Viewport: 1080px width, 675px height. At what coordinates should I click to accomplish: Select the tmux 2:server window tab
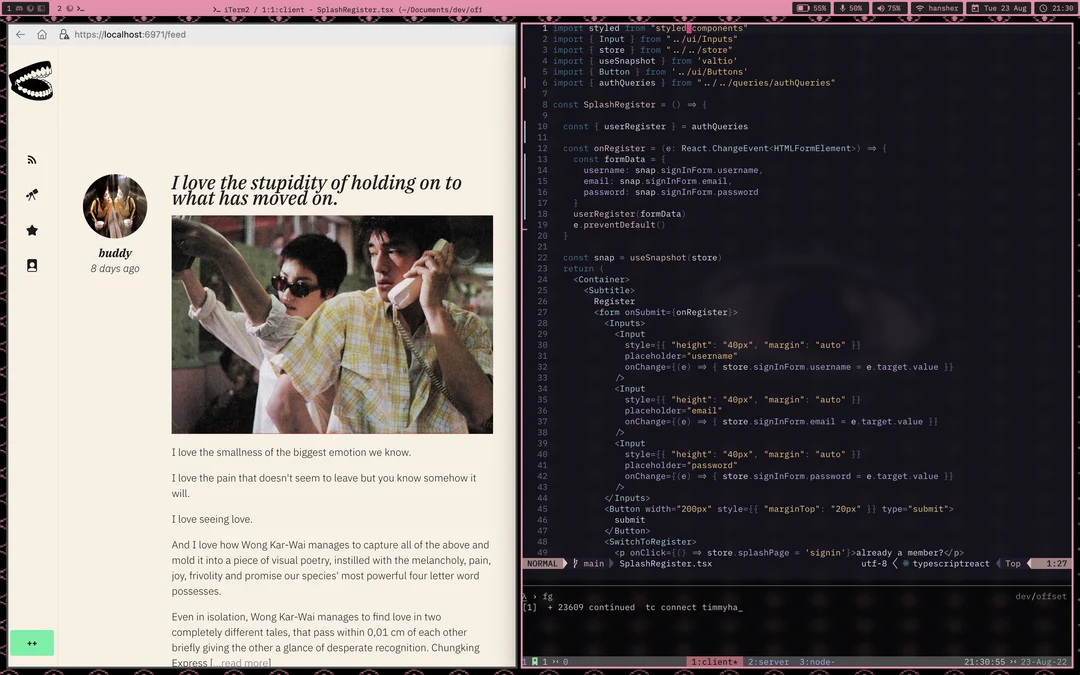pyautogui.click(x=768, y=662)
